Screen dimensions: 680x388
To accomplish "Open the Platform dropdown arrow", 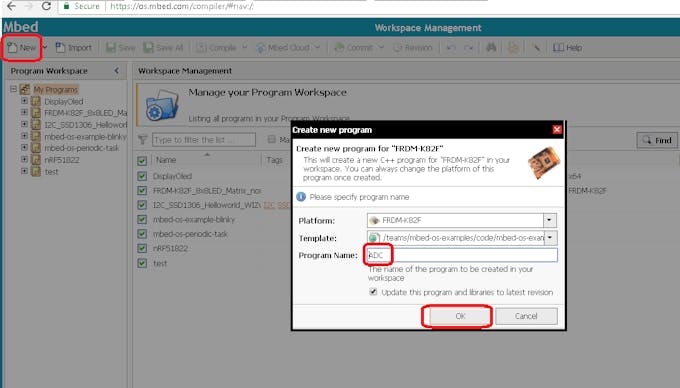I will [x=549, y=220].
